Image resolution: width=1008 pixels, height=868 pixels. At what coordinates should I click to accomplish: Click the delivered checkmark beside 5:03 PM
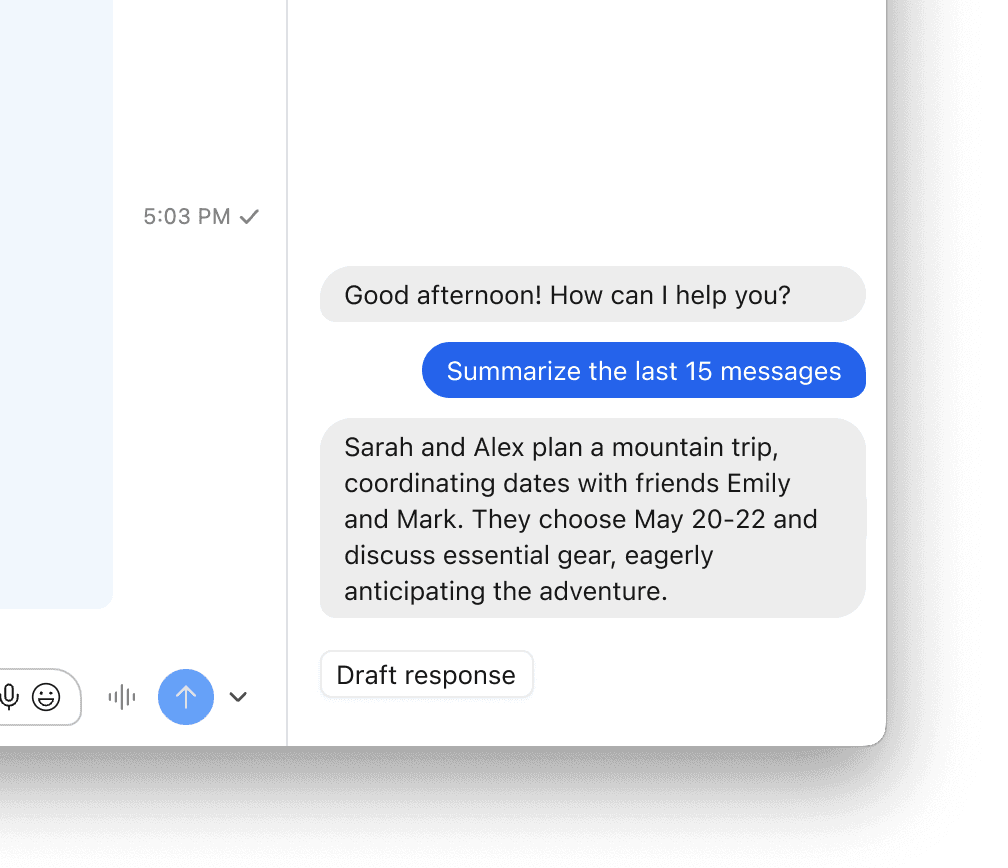pos(250,216)
